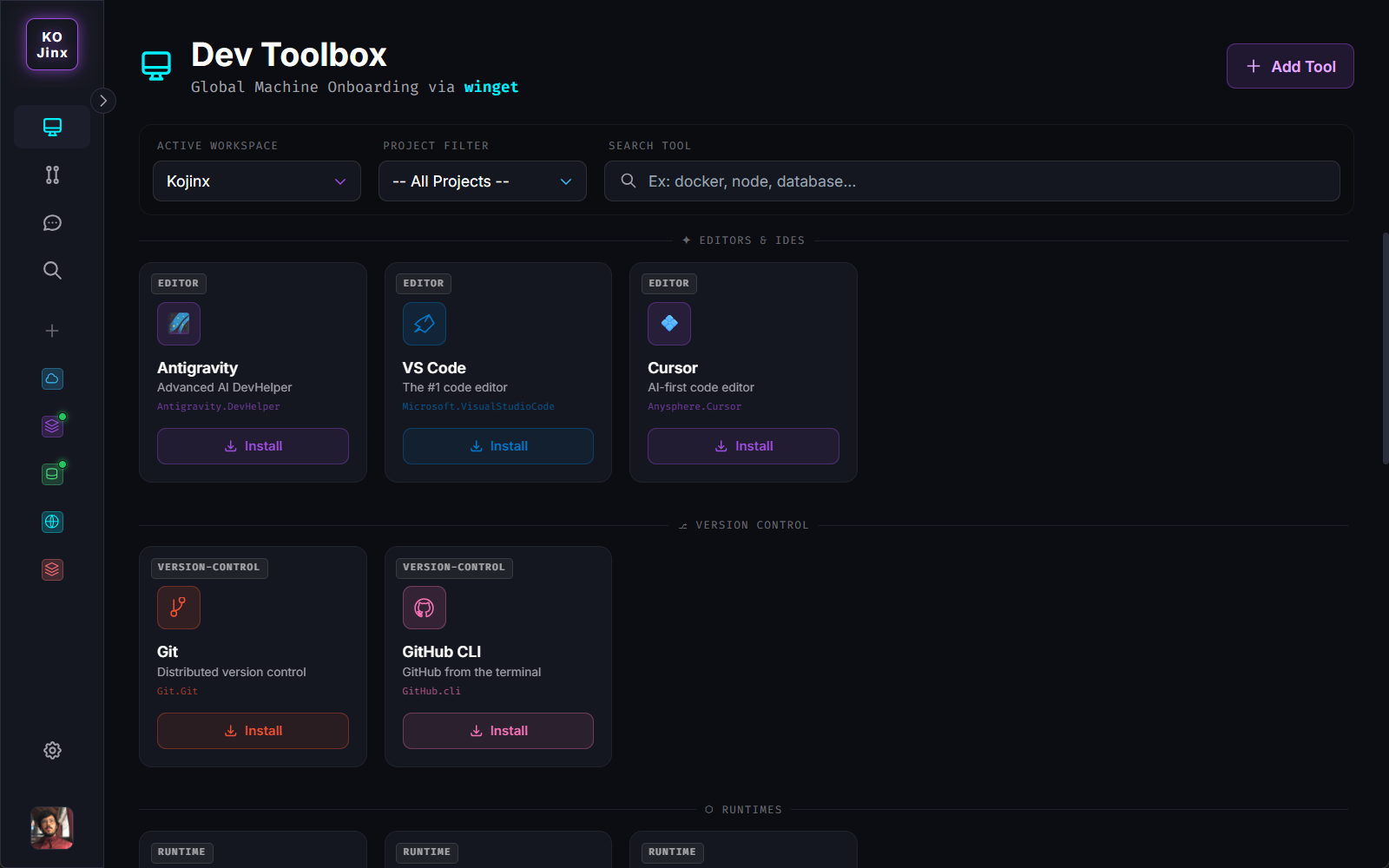The image size is (1389, 868).
Task: Install GitHub CLI
Action: pos(498,731)
